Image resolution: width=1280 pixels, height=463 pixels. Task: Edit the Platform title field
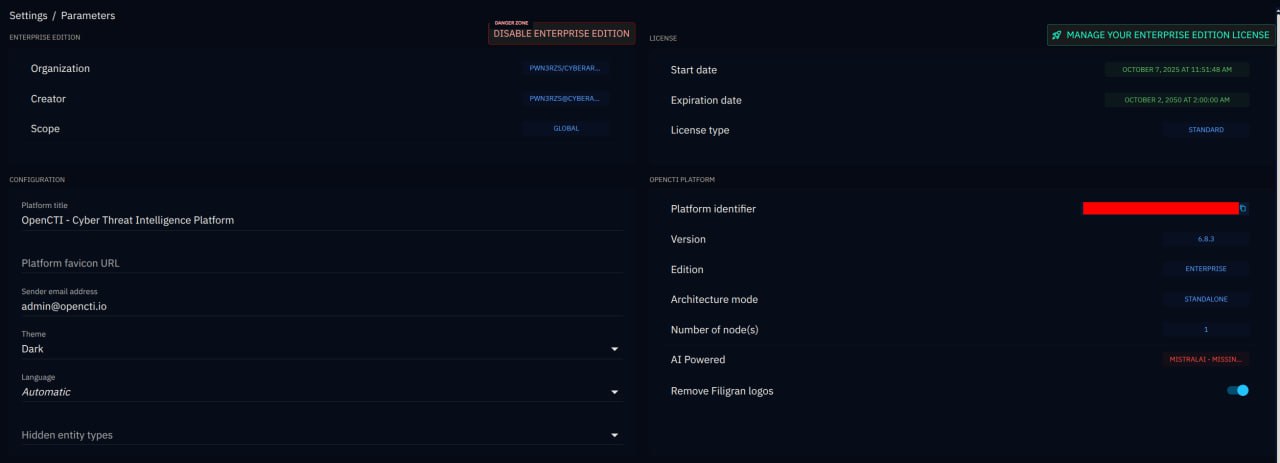coord(322,220)
